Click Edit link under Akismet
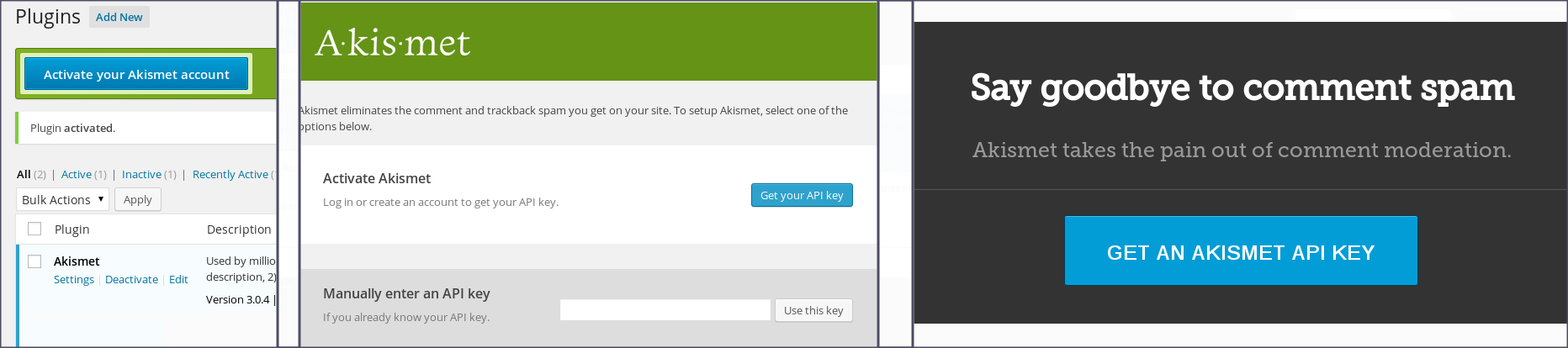Image resolution: width=1568 pixels, height=348 pixels. 178,279
